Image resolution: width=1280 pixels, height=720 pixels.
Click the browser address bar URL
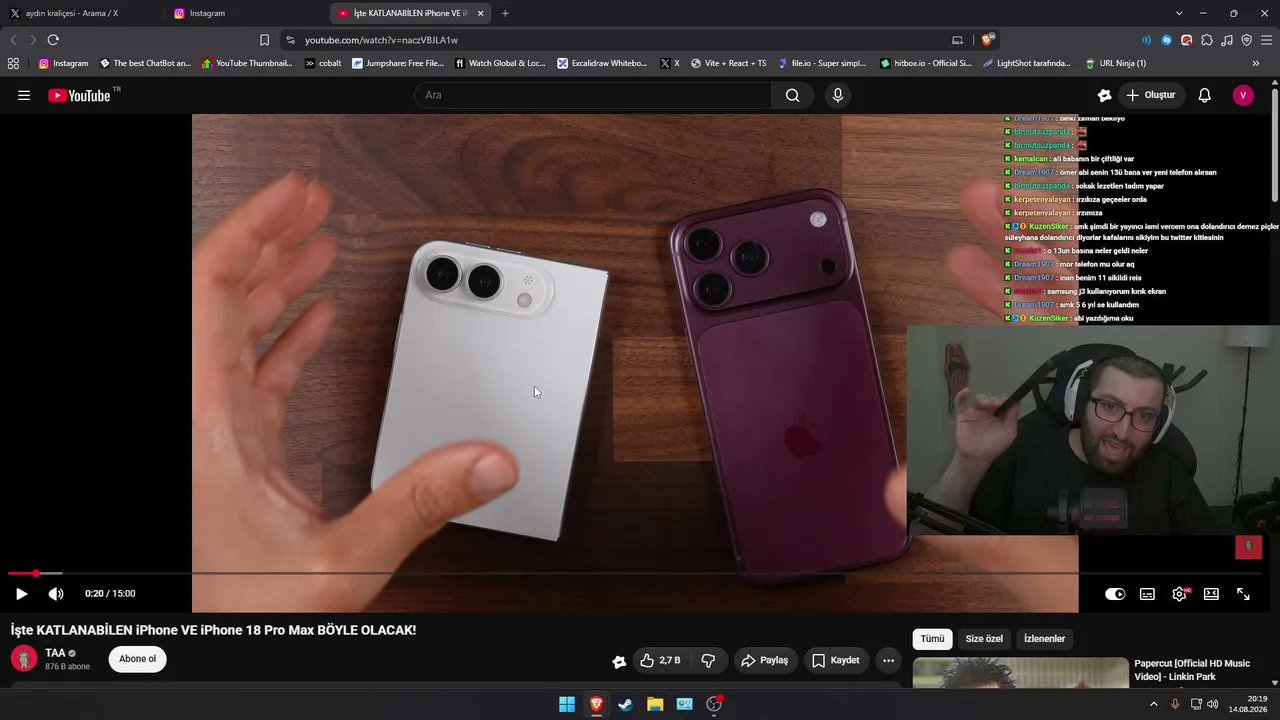click(x=381, y=40)
